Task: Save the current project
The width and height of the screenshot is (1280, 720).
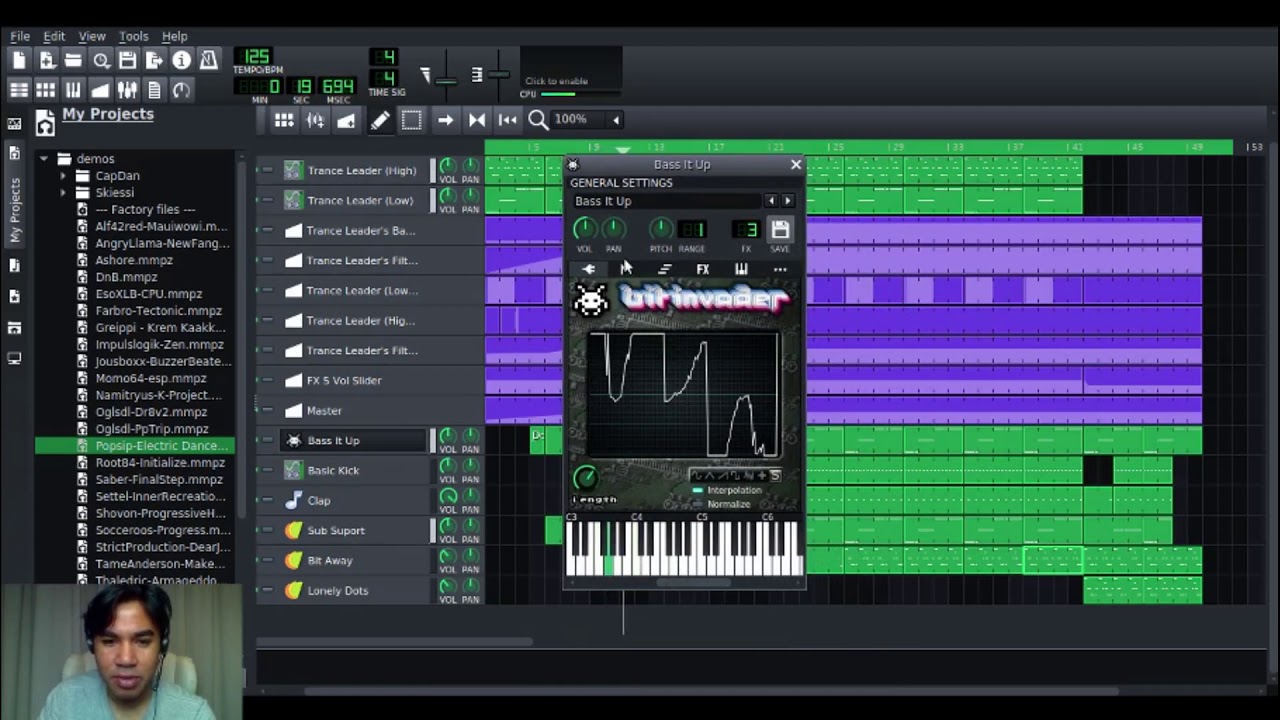Action: click(x=127, y=61)
